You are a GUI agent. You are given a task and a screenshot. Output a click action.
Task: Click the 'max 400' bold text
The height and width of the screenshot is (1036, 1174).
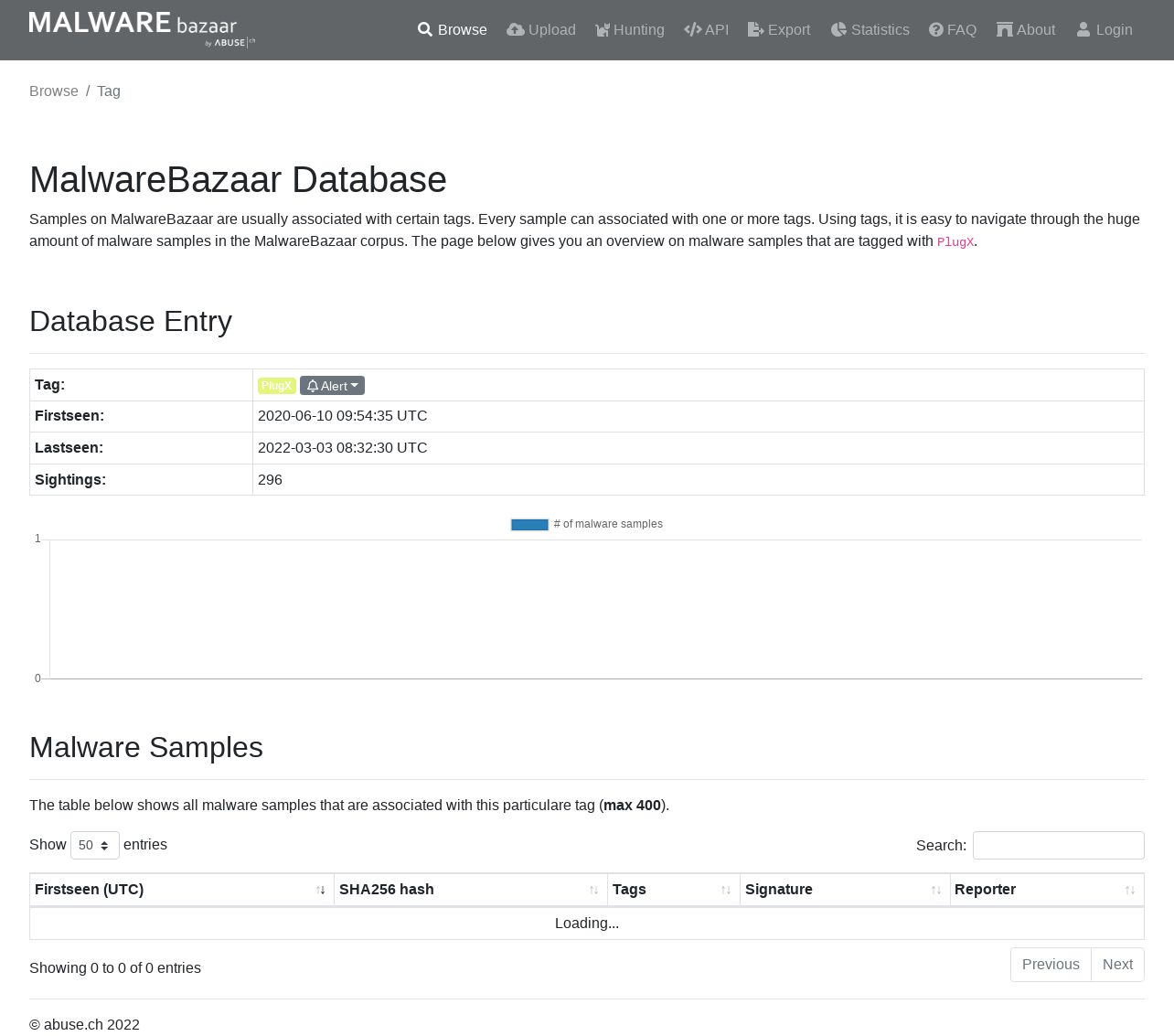coord(632,806)
